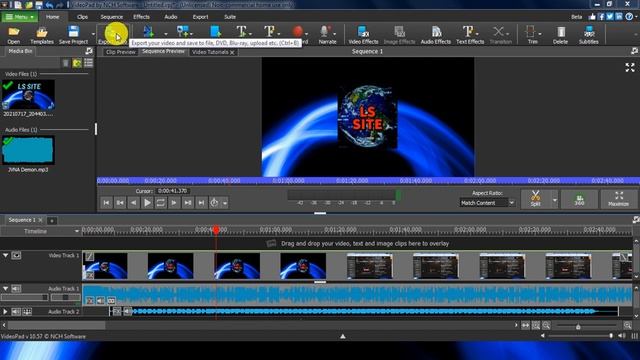This screenshot has height=360, width=640.
Task: Open the Save Project dropdown arrow
Action: pyautogui.click(x=93, y=34)
